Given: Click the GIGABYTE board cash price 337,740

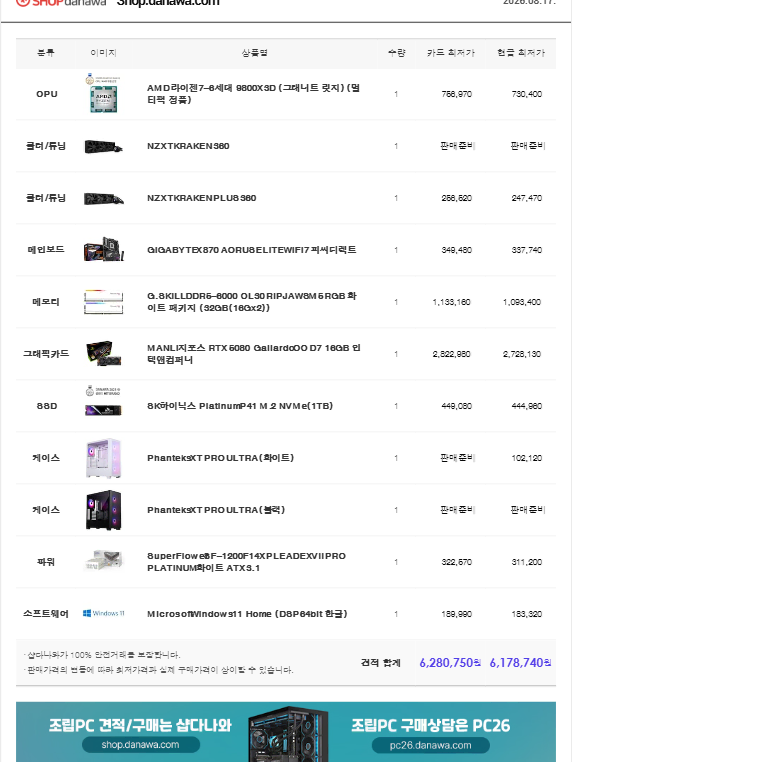Looking at the screenshot, I should pos(527,250).
